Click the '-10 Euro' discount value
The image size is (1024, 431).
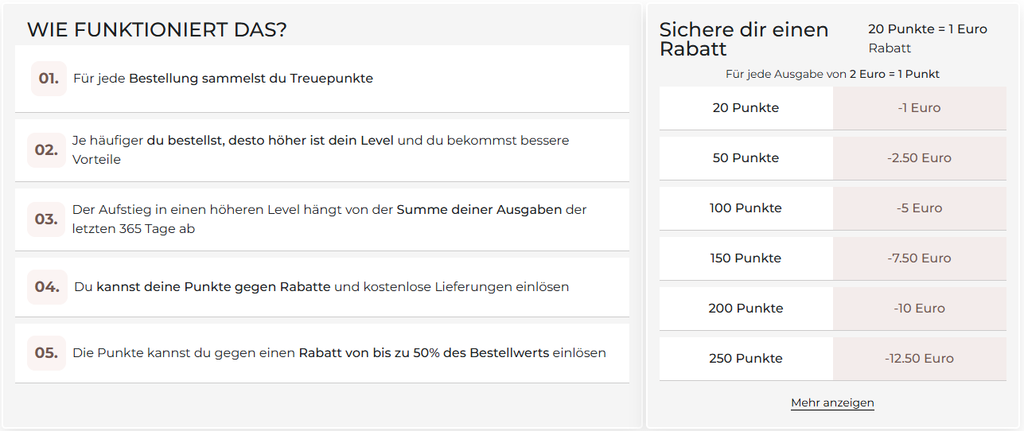click(x=920, y=308)
